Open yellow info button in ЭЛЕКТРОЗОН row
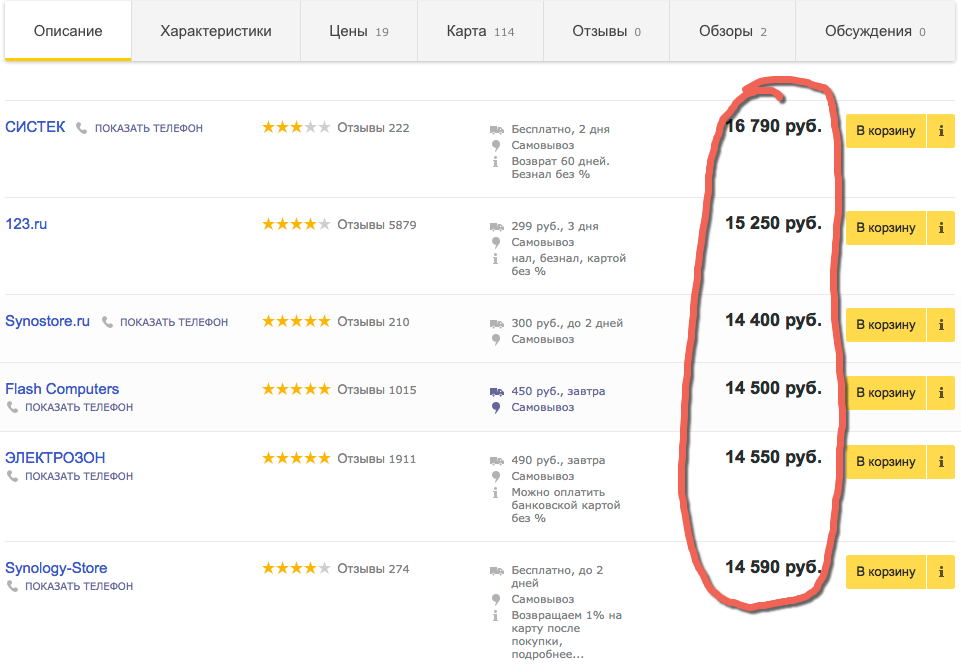This screenshot has height=669, width=961. coord(941,461)
